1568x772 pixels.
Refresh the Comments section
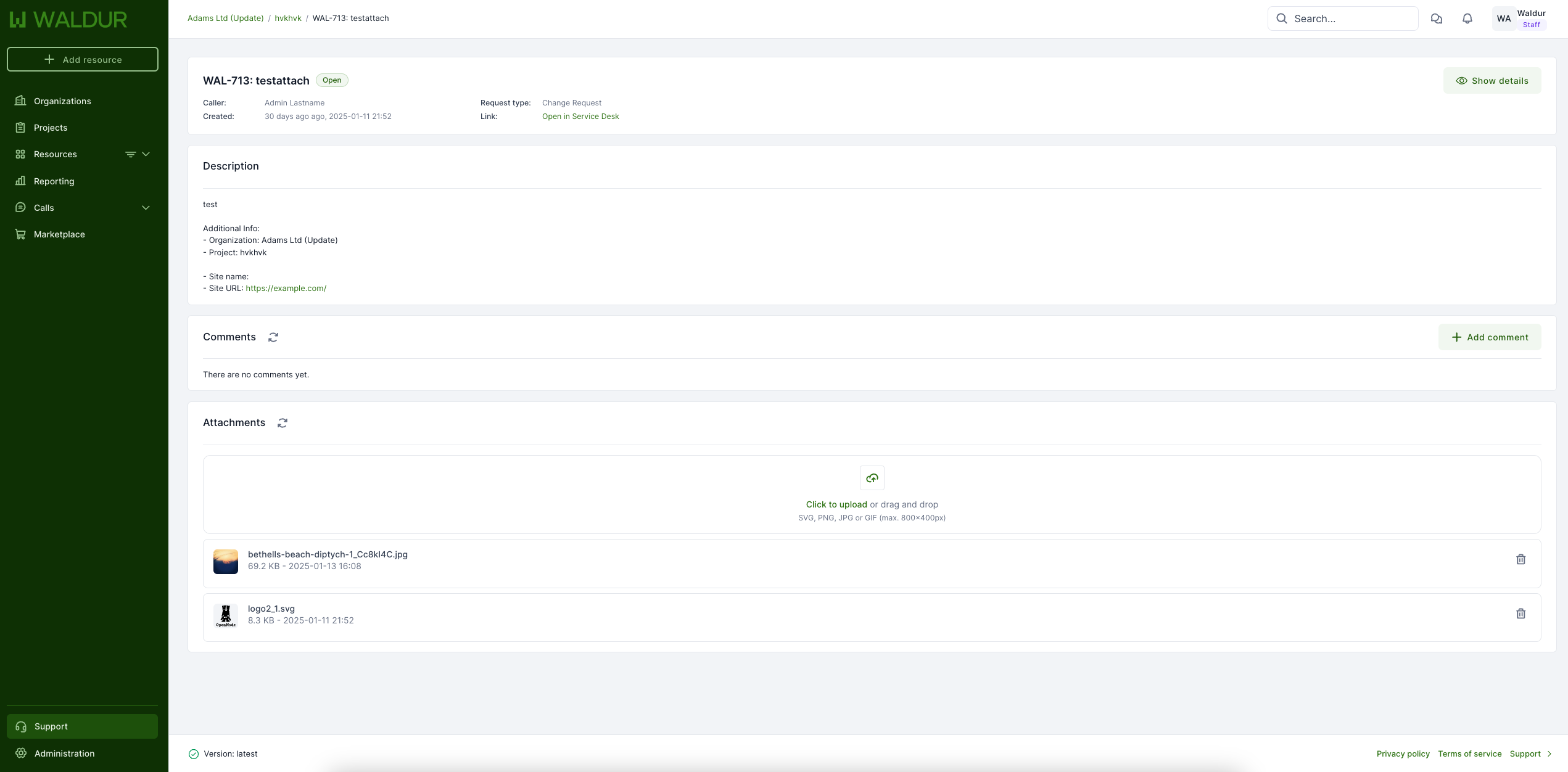click(x=273, y=337)
